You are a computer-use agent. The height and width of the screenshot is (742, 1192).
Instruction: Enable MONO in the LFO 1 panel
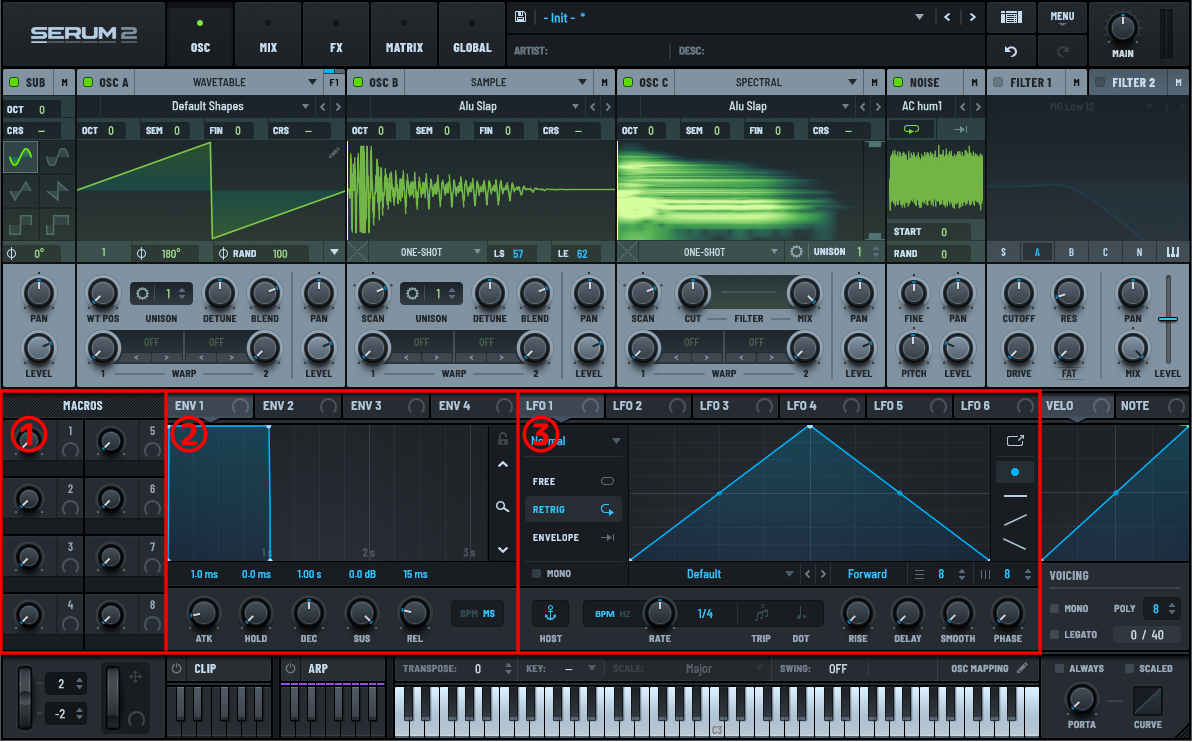(x=538, y=573)
